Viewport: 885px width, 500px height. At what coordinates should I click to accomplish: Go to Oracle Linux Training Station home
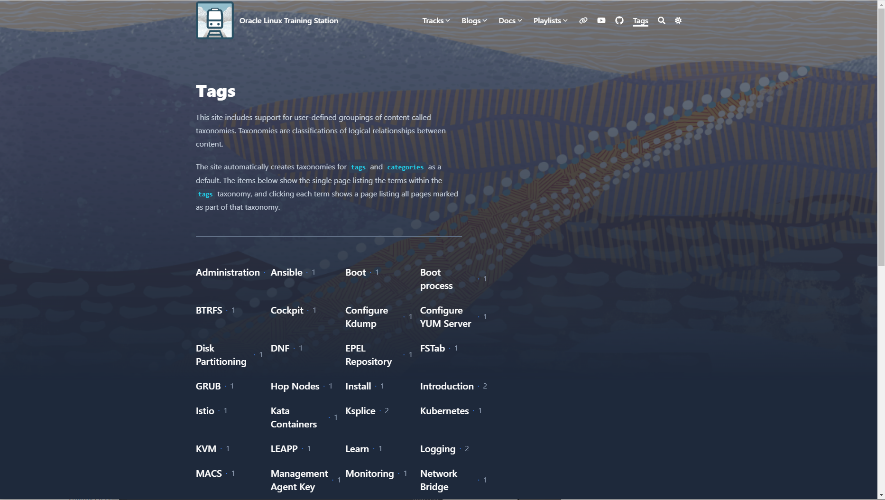288,20
